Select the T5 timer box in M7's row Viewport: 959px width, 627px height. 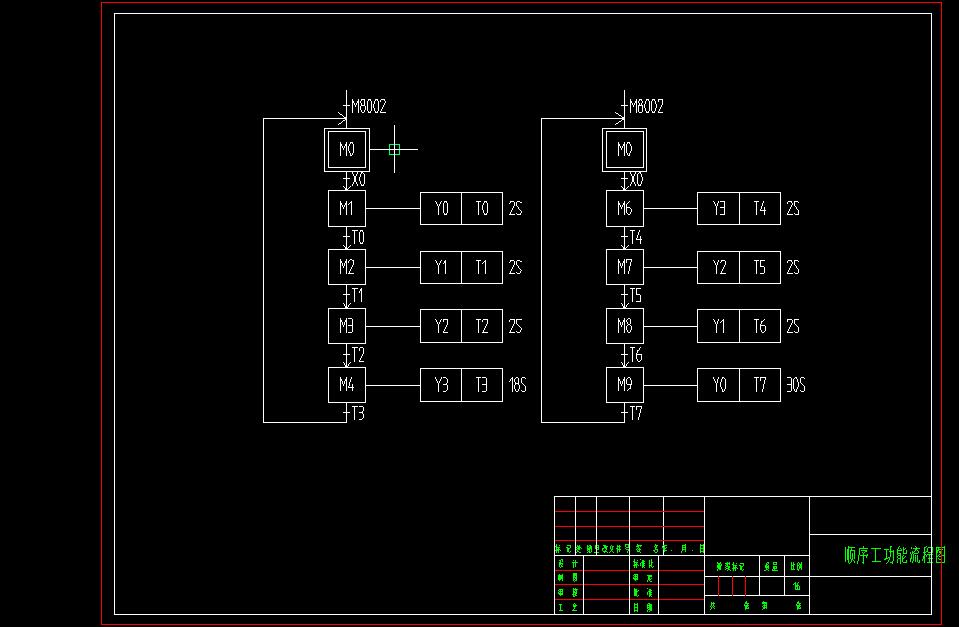pyautogui.click(x=760, y=267)
